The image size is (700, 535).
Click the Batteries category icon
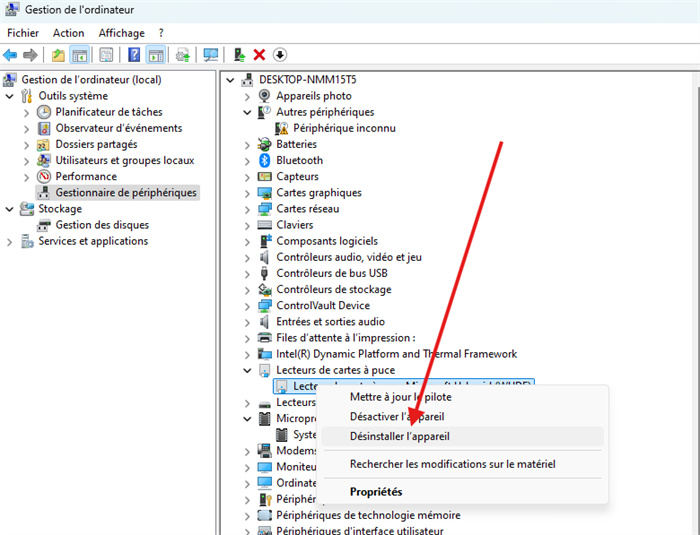[265, 144]
